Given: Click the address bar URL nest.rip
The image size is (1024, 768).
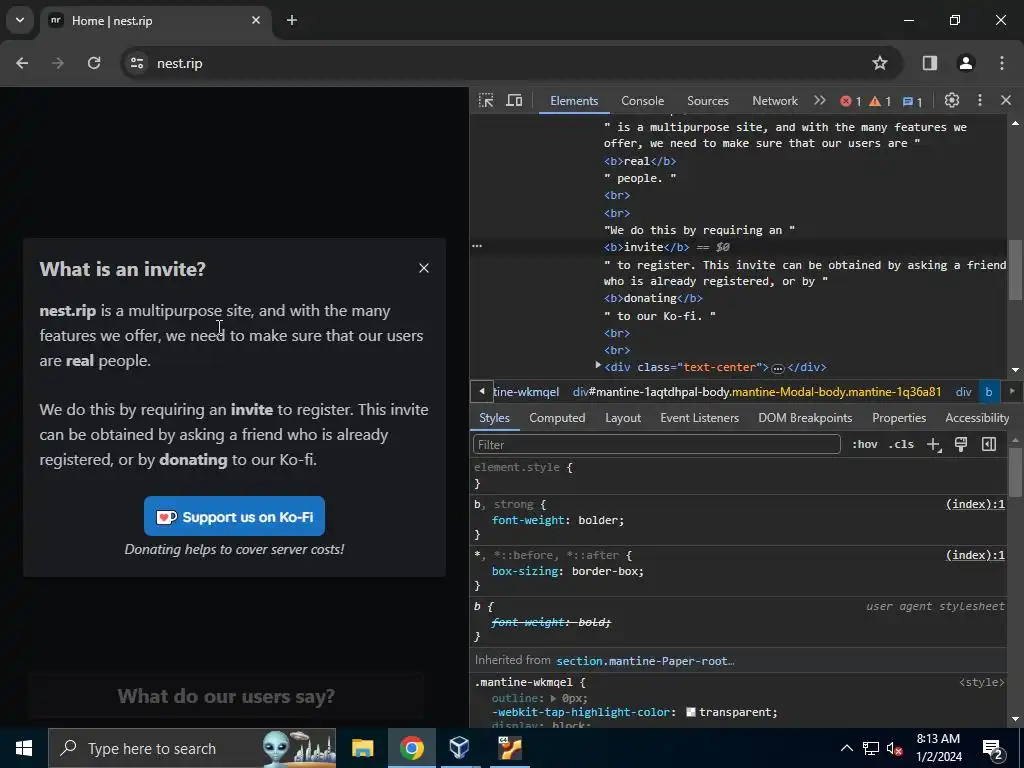Looking at the screenshot, I should [x=180, y=63].
